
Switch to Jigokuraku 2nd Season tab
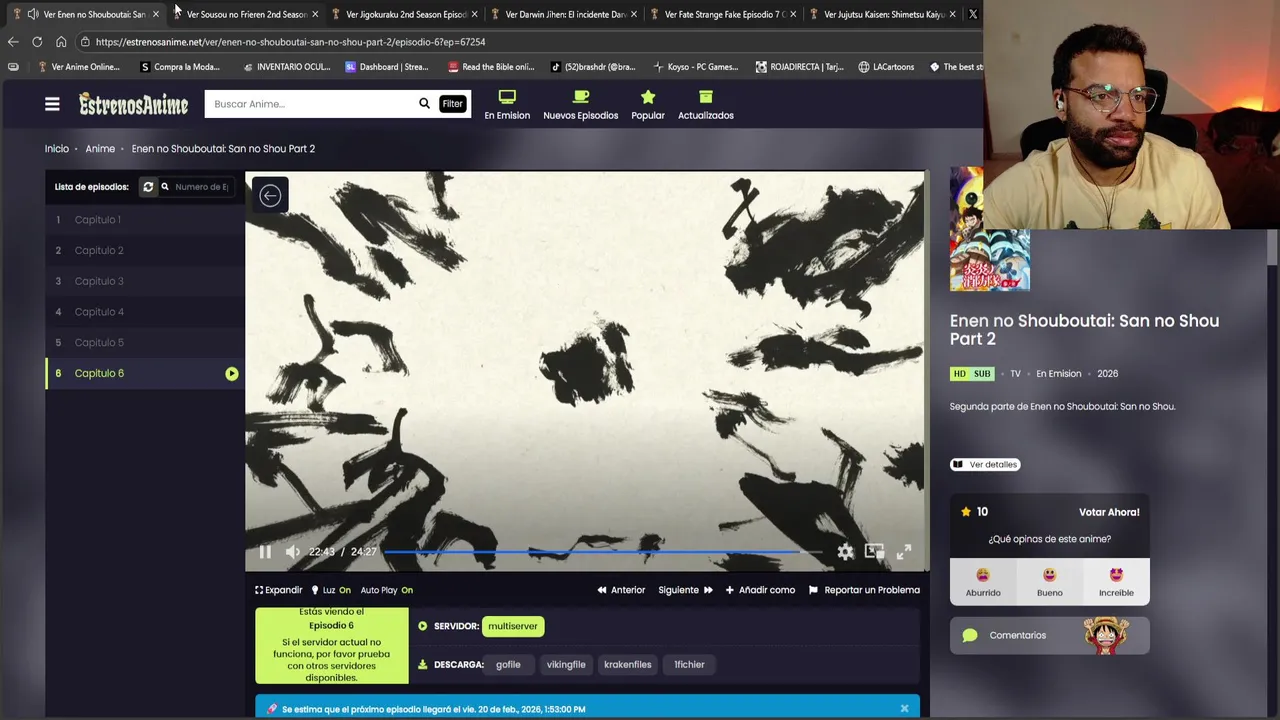[x=404, y=14]
